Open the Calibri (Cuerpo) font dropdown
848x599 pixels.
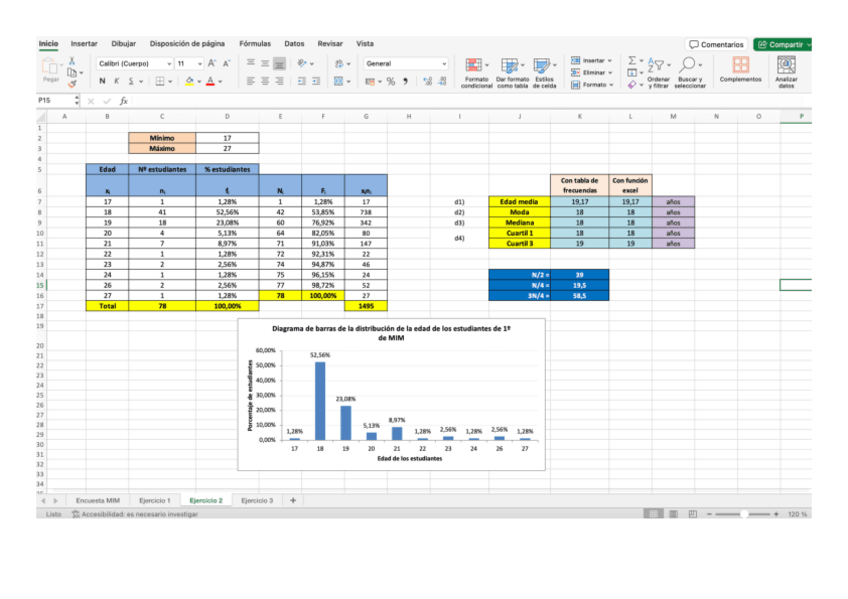click(170, 62)
